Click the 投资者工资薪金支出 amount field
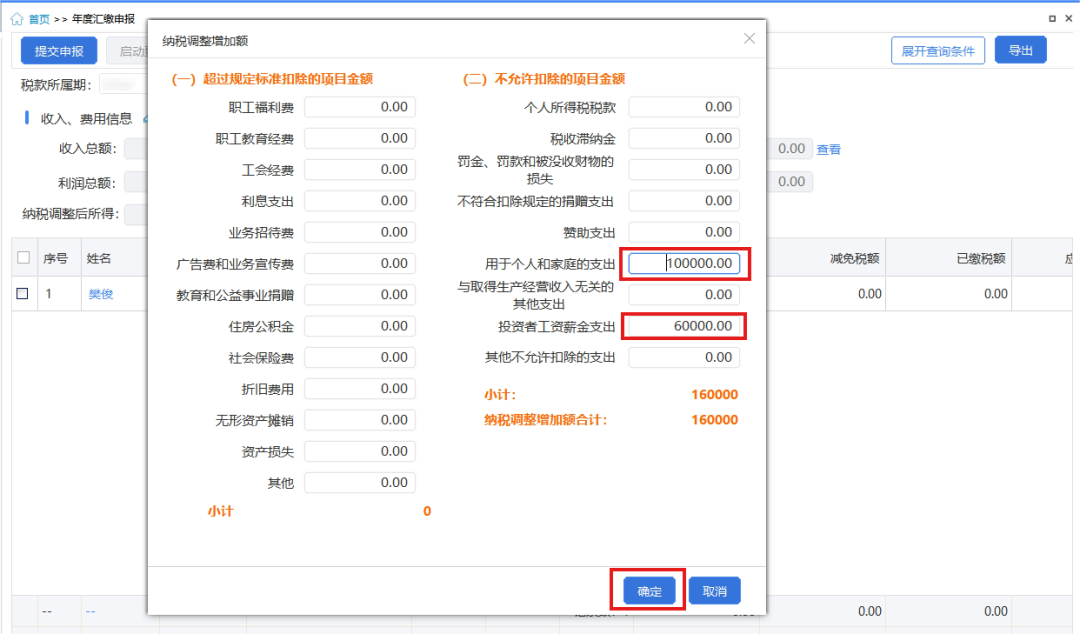Screen dimensions: 1080x634 pos(684,326)
